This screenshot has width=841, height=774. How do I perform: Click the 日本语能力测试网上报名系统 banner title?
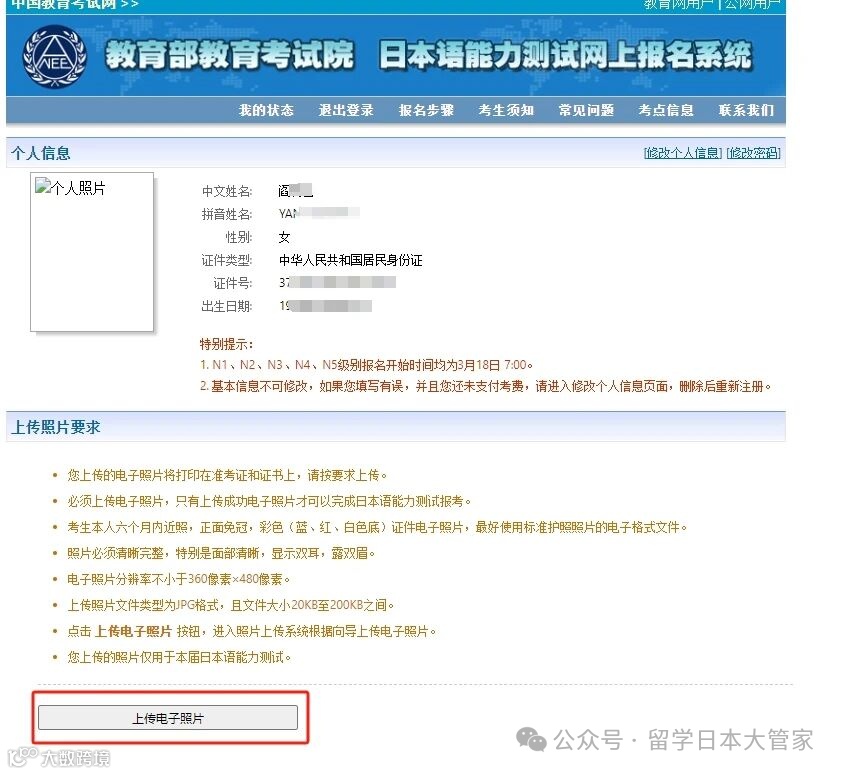pos(565,55)
